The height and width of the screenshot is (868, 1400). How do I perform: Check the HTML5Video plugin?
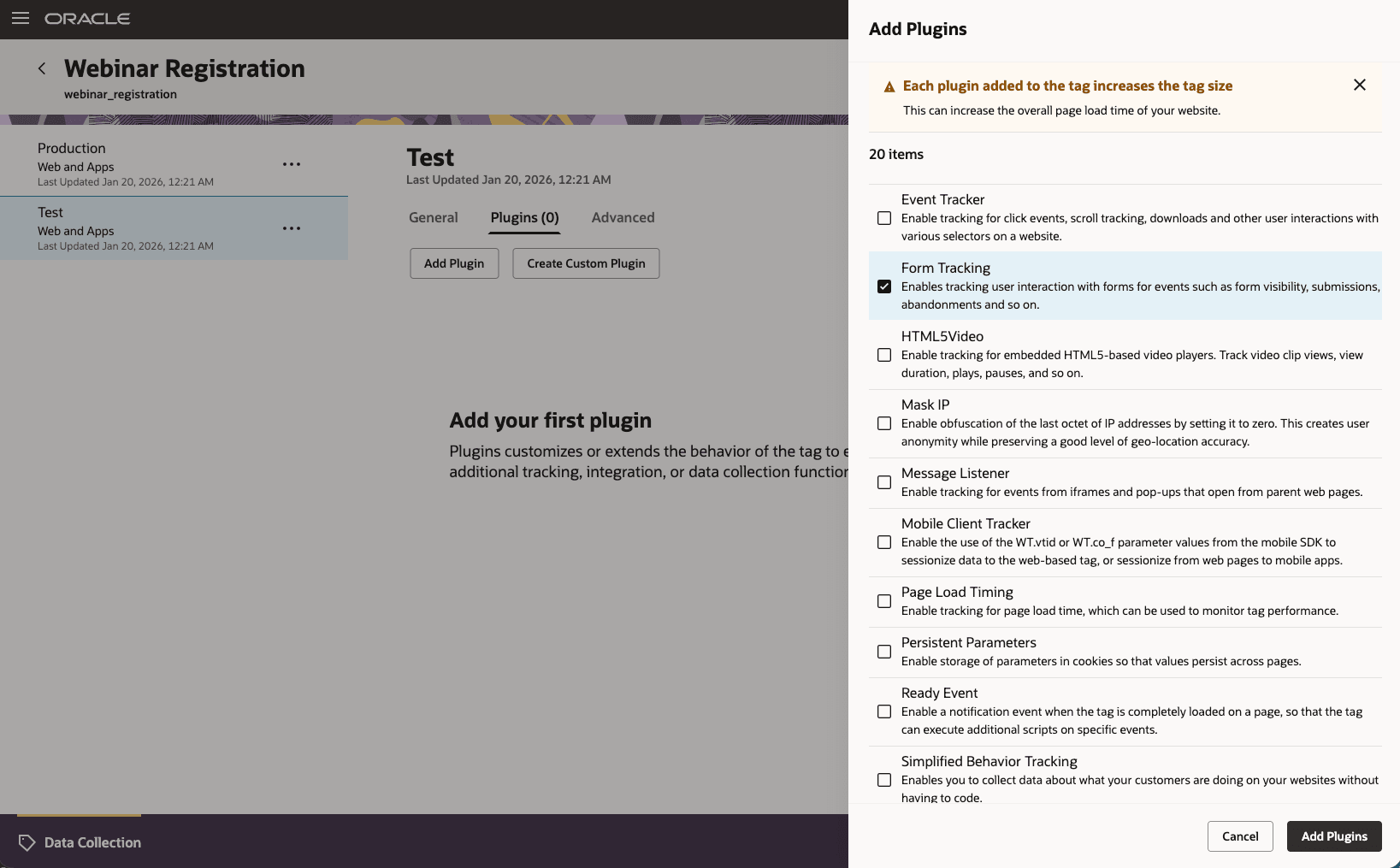pos(884,354)
